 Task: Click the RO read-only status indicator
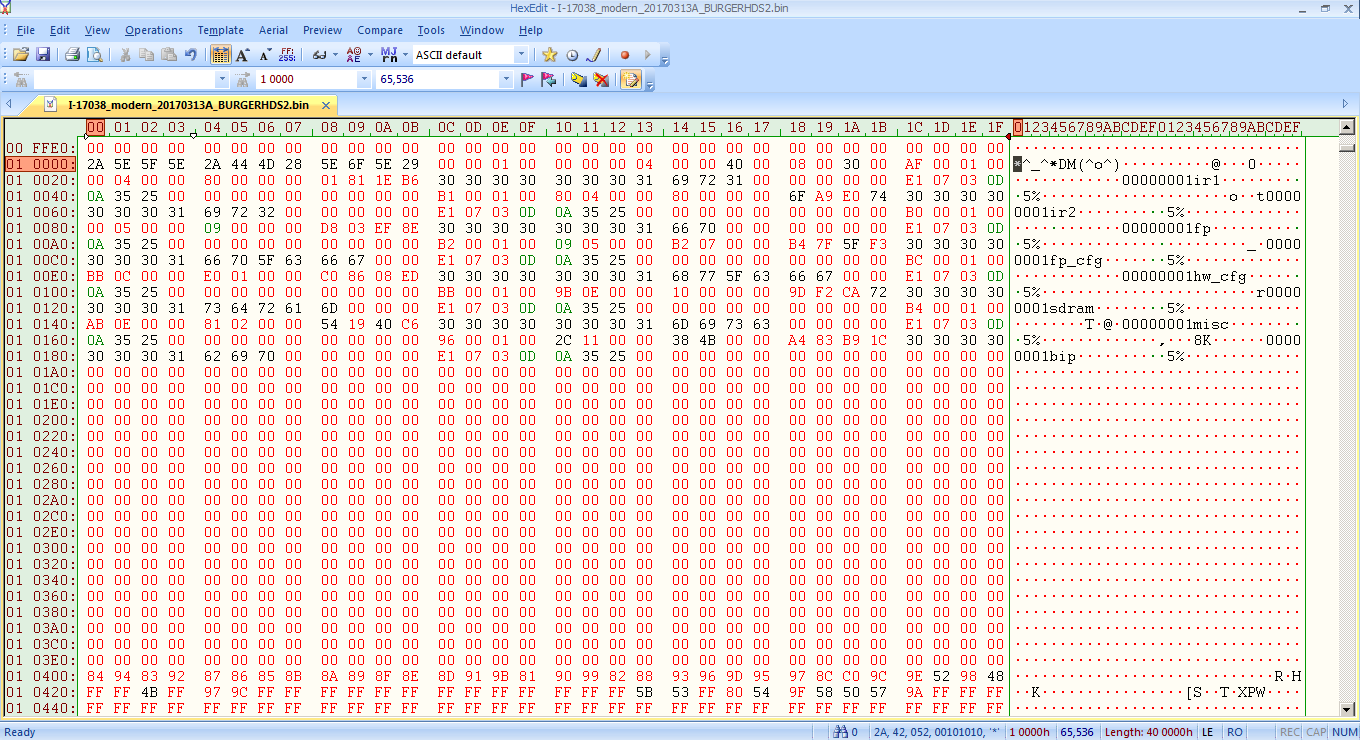pos(1235,732)
